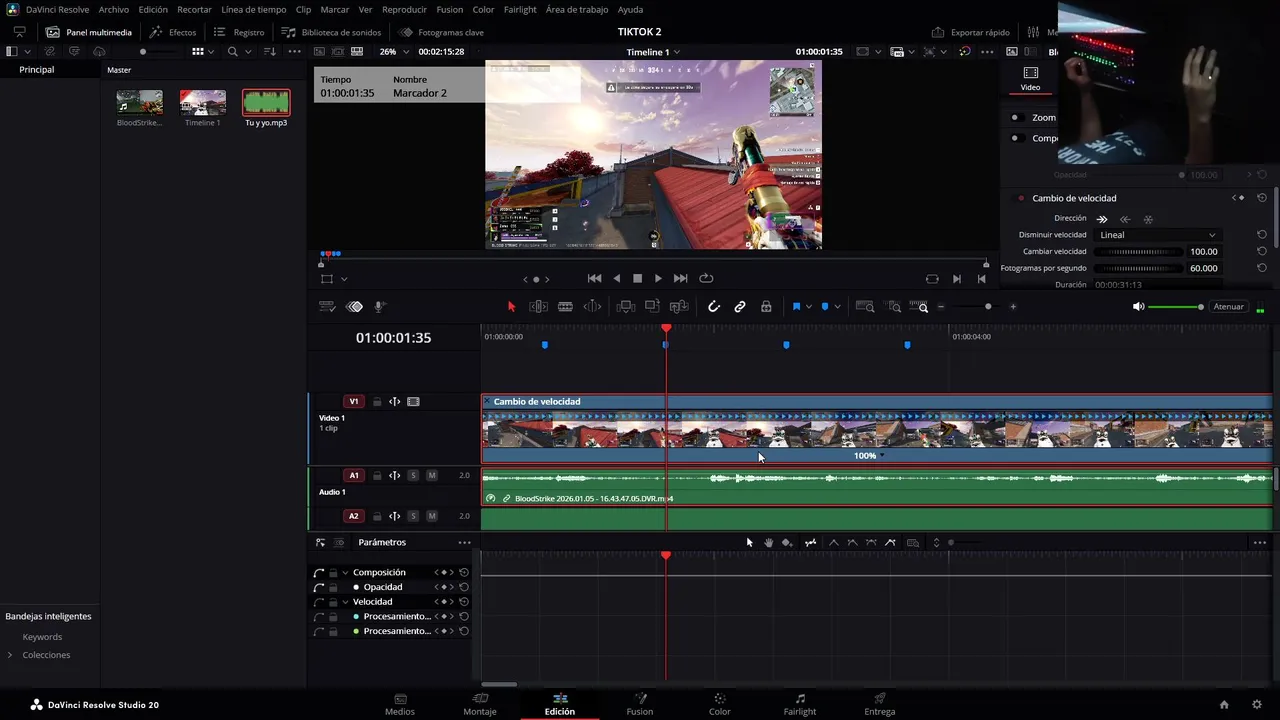The height and width of the screenshot is (720, 1280).
Task: Open the Efectos panel
Action: click(x=173, y=32)
